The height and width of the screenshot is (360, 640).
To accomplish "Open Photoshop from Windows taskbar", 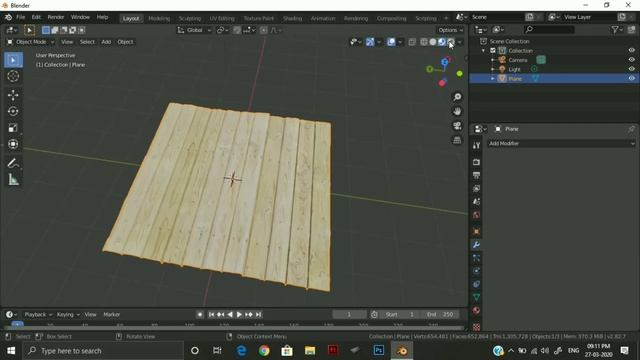I will point(378,351).
